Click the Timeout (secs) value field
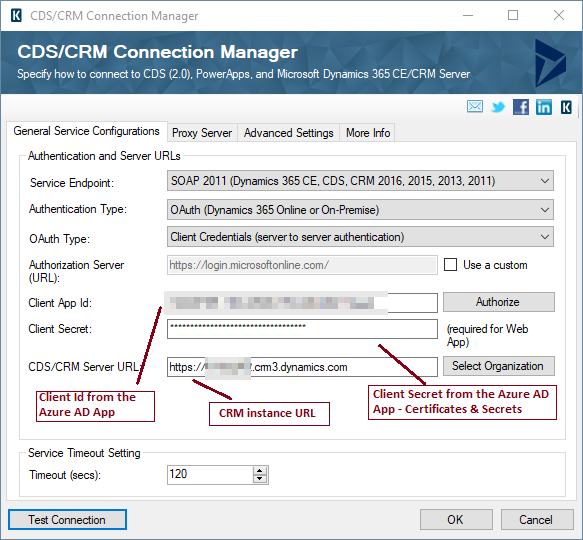The height and width of the screenshot is (540, 583). point(210,475)
